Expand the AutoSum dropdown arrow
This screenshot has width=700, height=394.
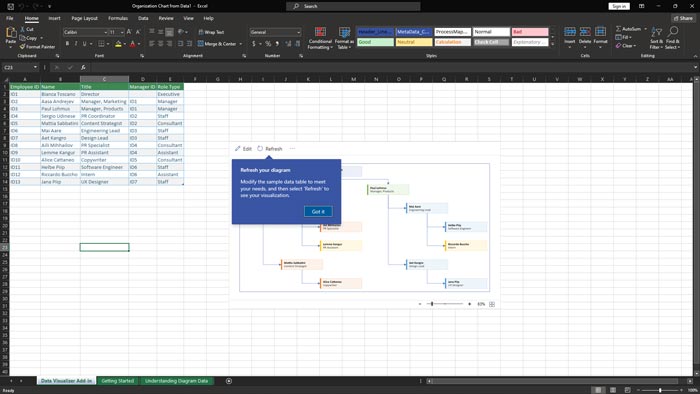645,29
